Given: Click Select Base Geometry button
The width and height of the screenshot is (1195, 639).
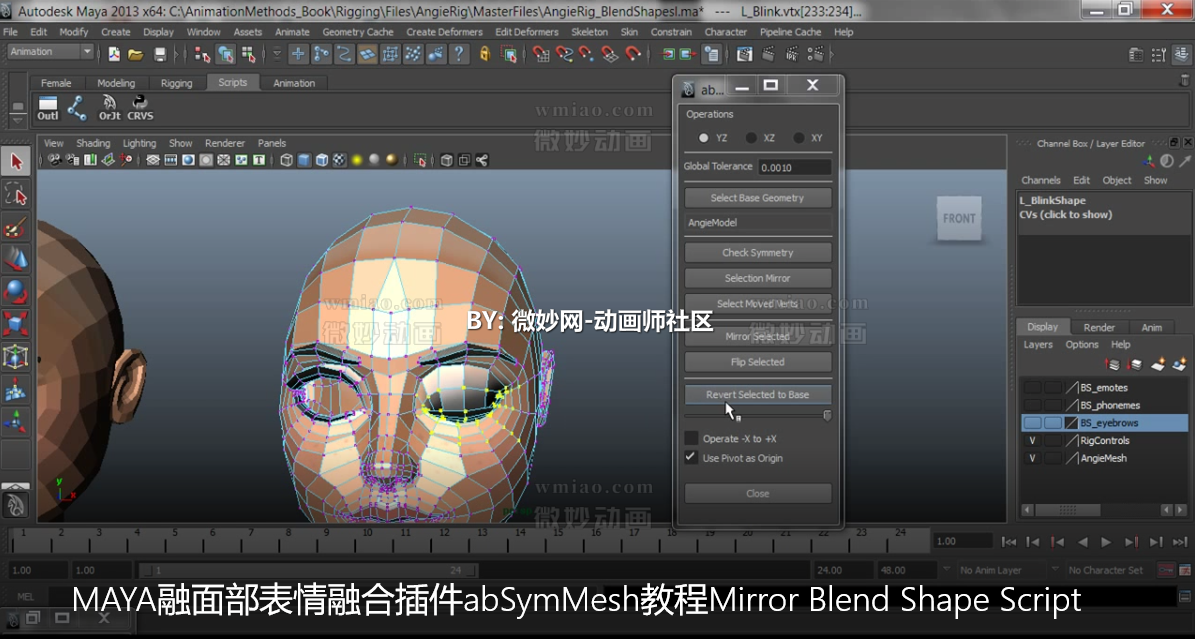Looking at the screenshot, I should [x=758, y=197].
